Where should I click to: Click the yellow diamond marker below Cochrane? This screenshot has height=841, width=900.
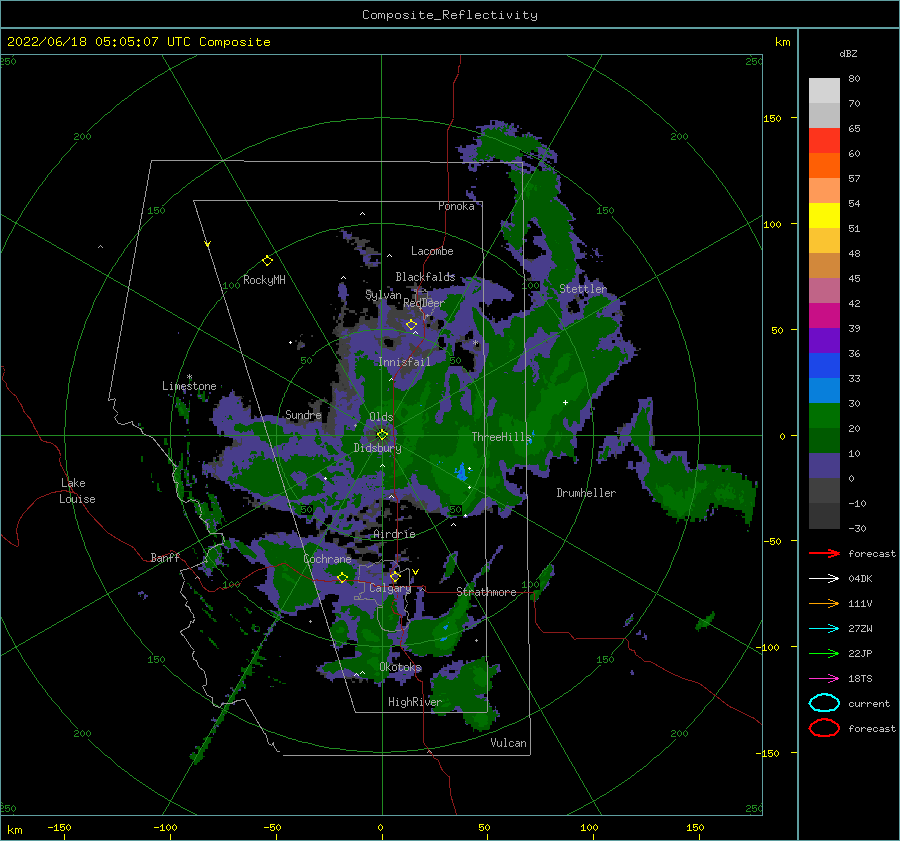[342, 577]
